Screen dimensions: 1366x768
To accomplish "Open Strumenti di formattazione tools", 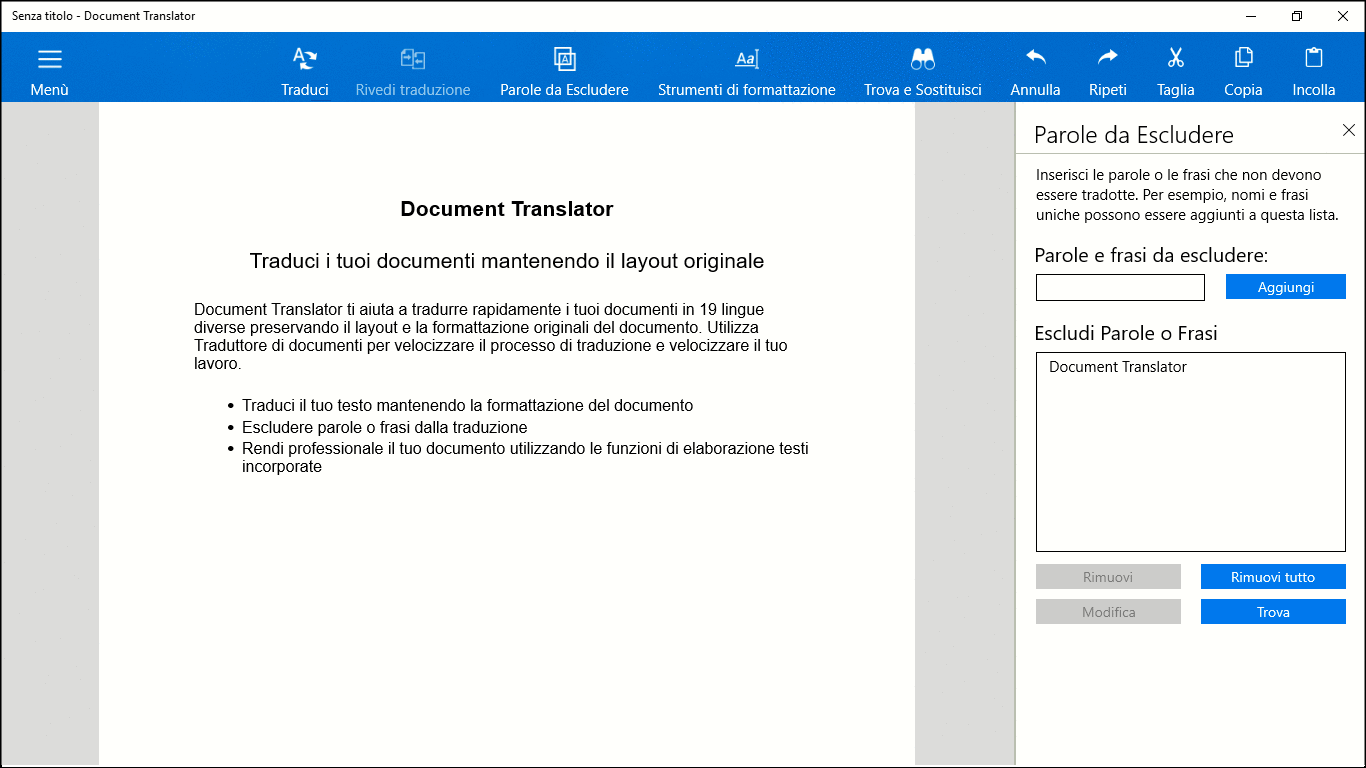I will (x=747, y=60).
